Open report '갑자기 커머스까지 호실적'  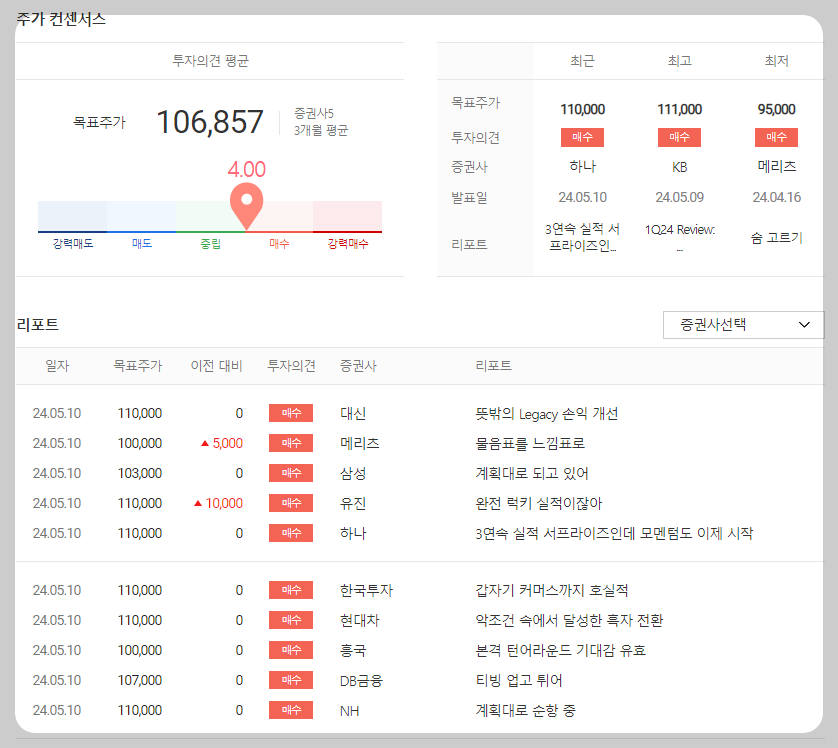pyautogui.click(x=552, y=590)
